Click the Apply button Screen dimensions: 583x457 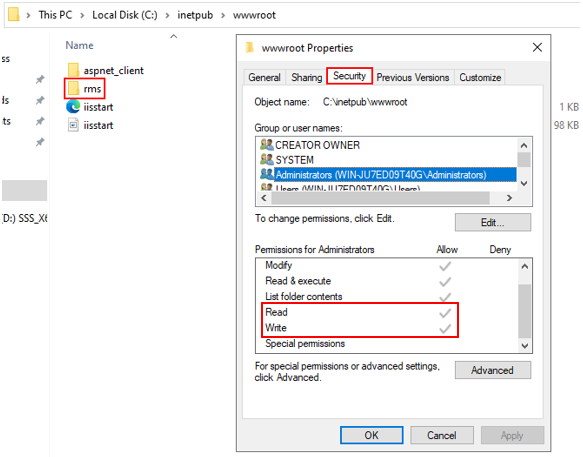pos(512,435)
